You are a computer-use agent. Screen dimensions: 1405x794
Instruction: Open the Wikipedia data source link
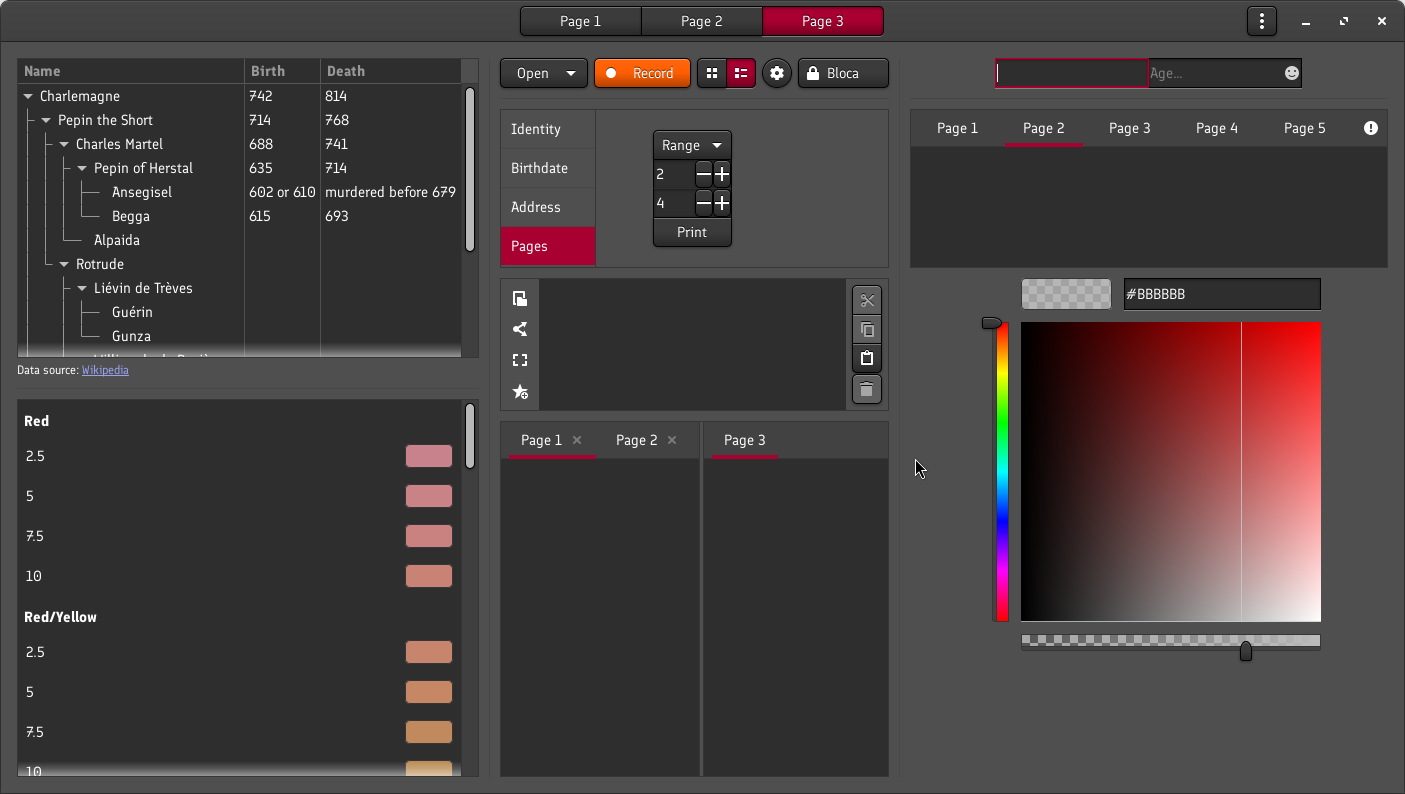coord(105,370)
